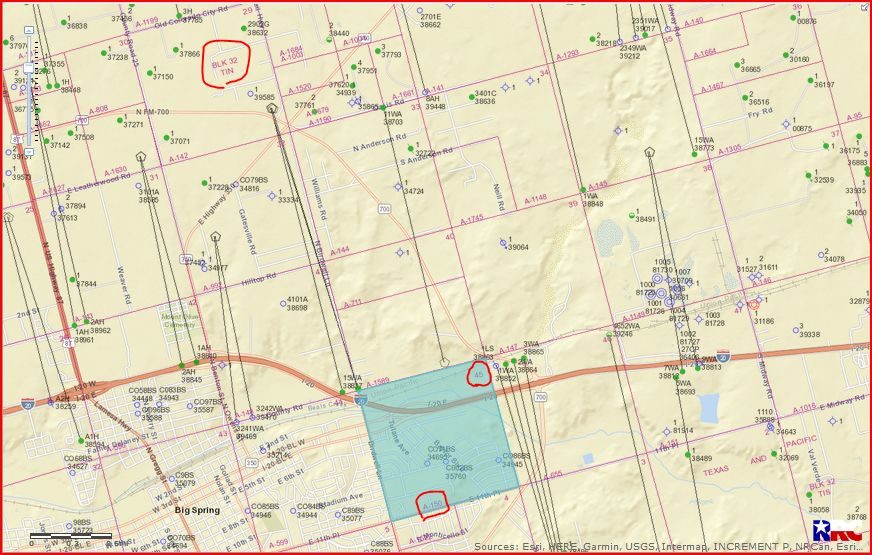Click the Hilltop Rd label
872x555 pixels.
[x=259, y=280]
